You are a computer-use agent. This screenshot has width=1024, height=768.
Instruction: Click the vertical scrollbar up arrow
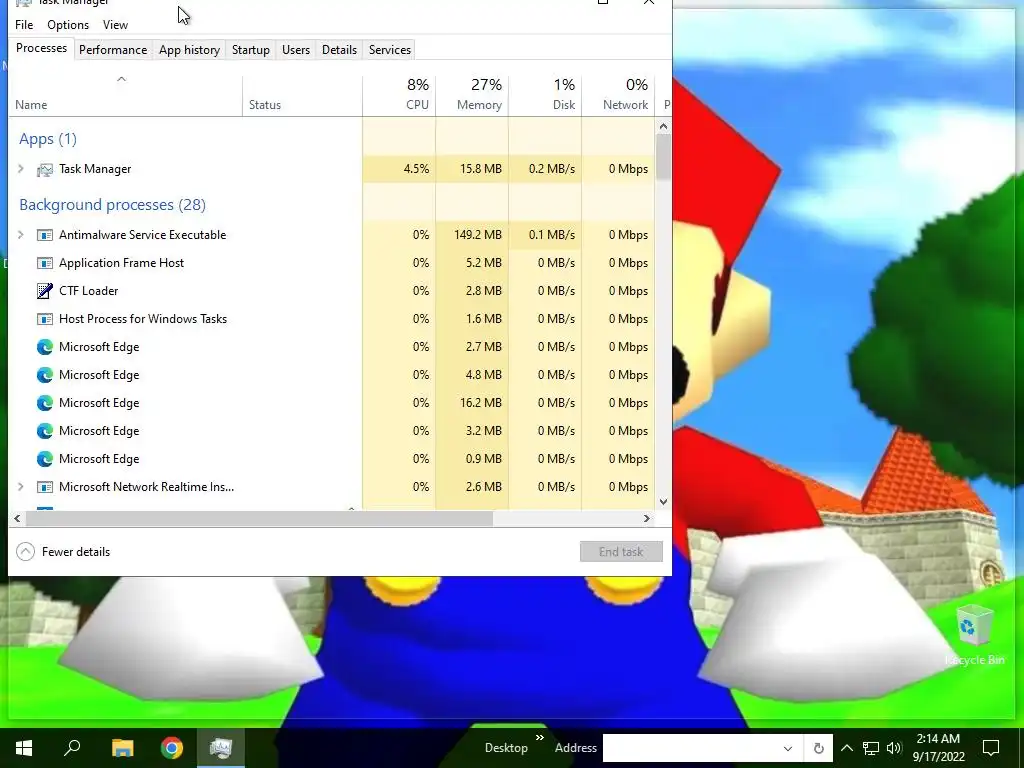pos(664,127)
